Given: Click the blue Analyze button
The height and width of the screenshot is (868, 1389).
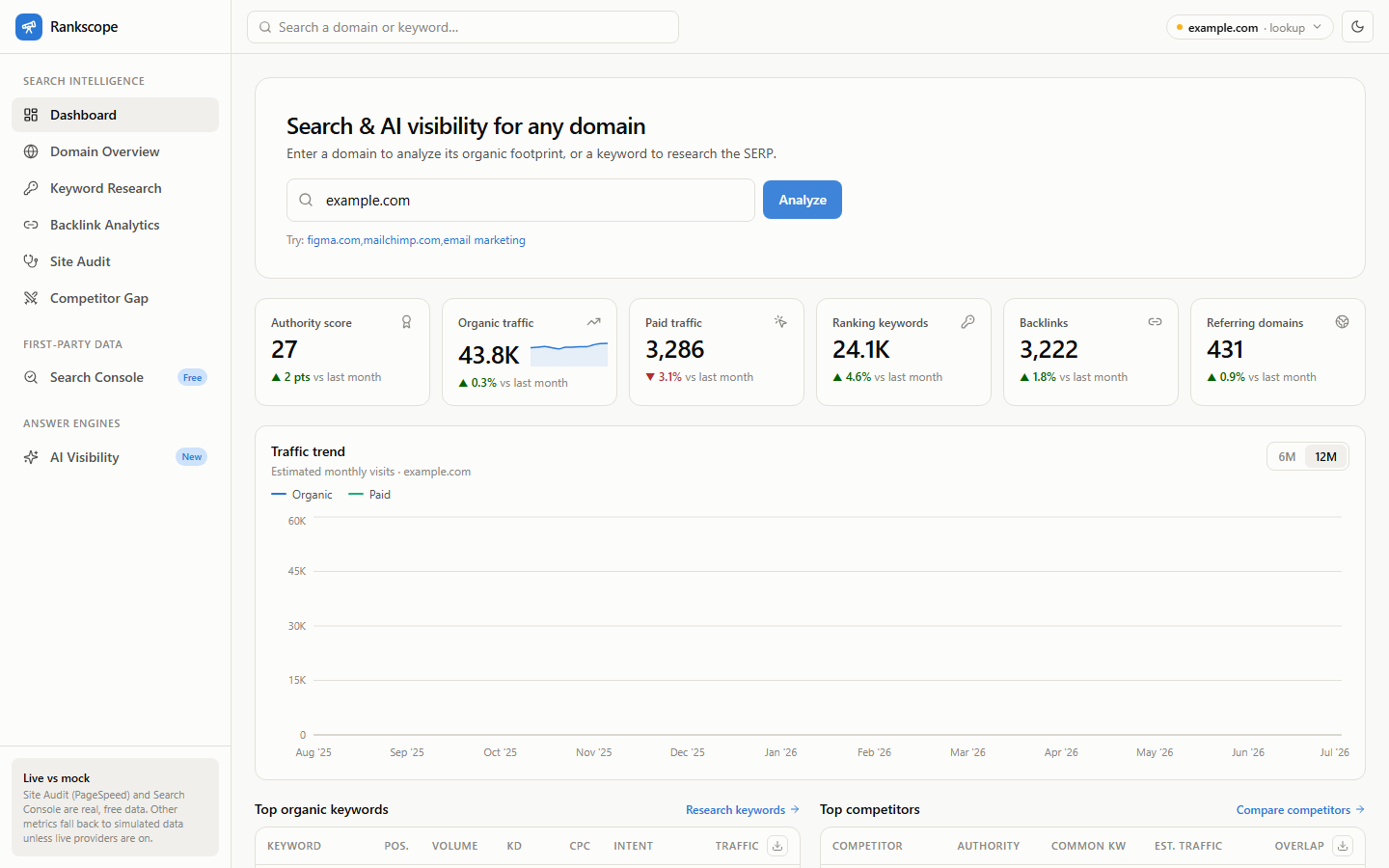Looking at the screenshot, I should pyautogui.click(x=803, y=200).
